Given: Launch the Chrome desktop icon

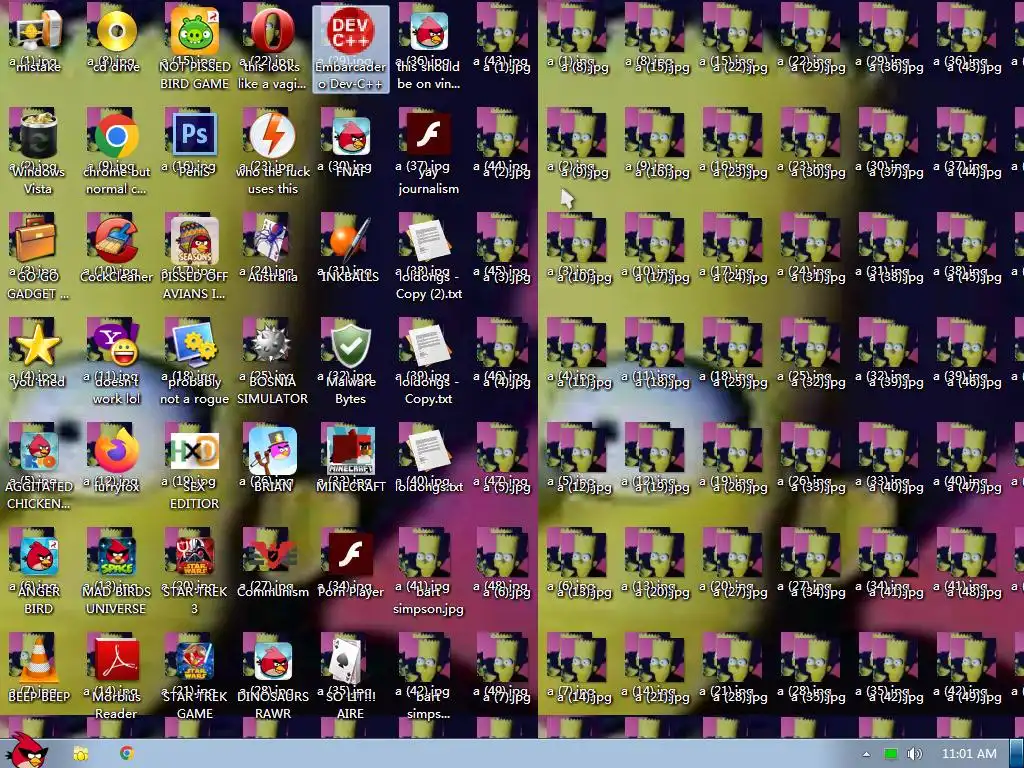Looking at the screenshot, I should pos(116,135).
